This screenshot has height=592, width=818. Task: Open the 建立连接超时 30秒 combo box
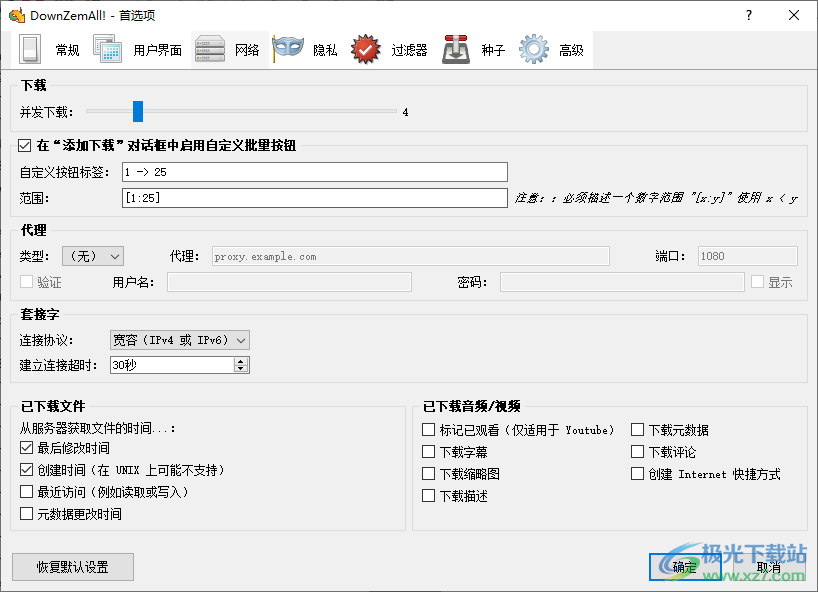point(179,365)
